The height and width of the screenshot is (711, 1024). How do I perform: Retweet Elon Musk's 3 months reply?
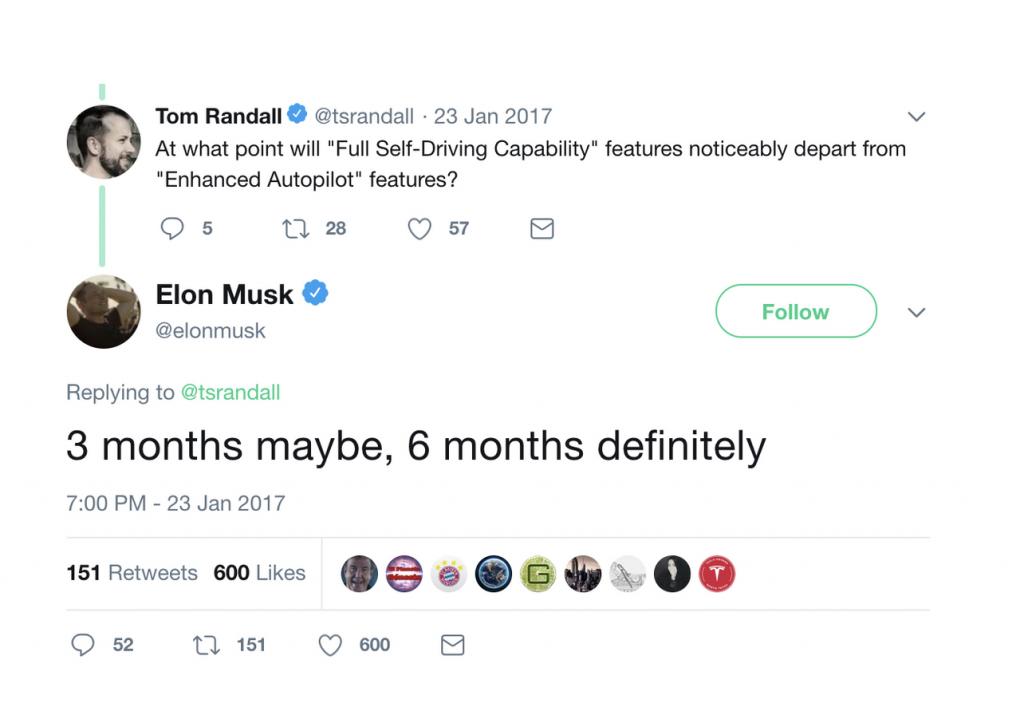(x=206, y=645)
